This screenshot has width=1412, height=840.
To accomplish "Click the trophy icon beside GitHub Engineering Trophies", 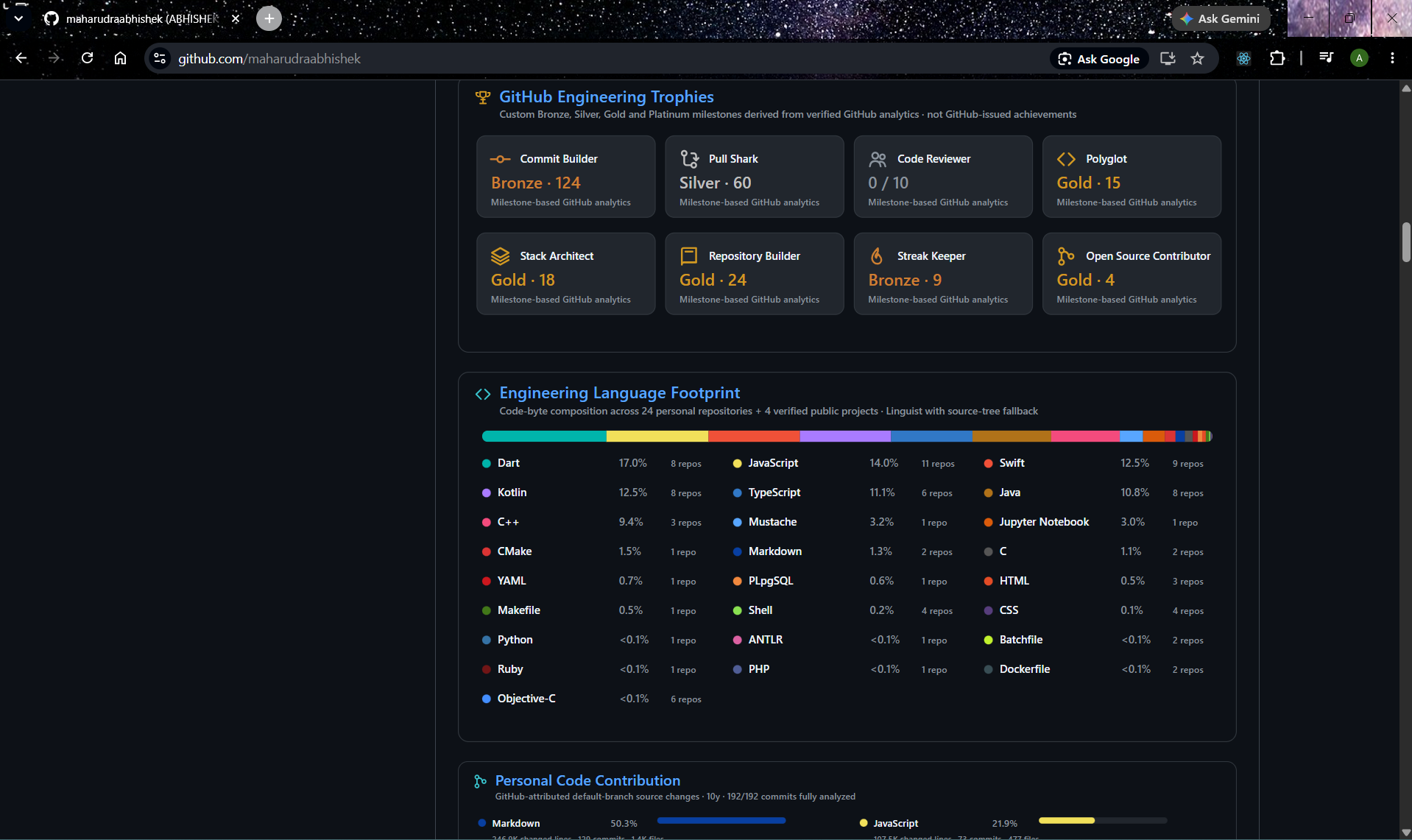I will click(x=482, y=97).
